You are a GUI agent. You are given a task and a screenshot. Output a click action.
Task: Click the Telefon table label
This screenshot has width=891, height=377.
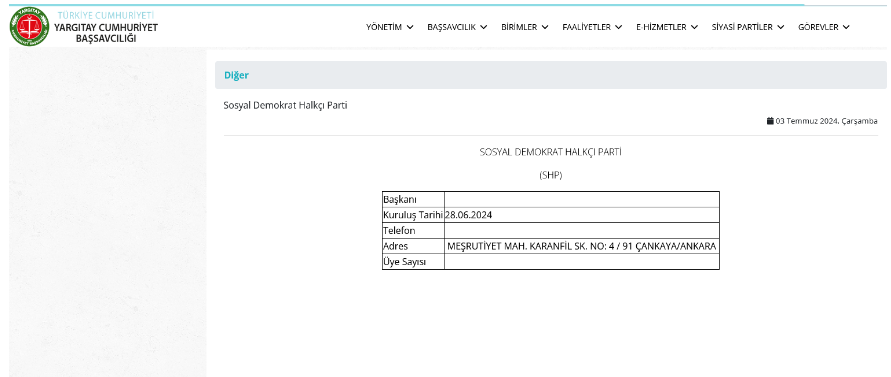click(399, 231)
